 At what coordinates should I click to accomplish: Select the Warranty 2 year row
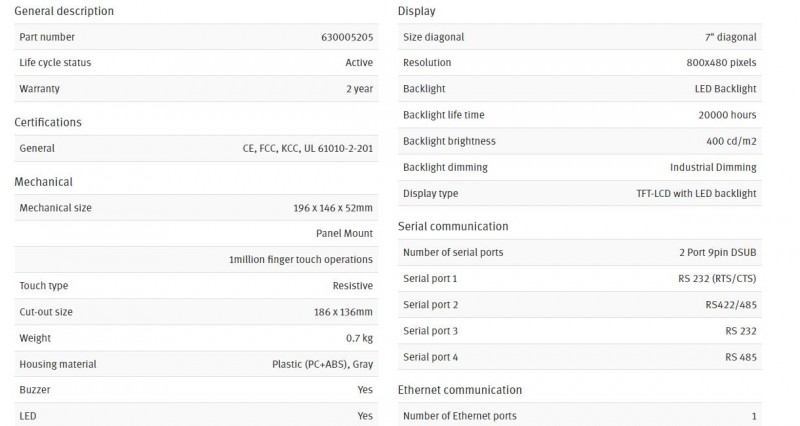[196, 89]
